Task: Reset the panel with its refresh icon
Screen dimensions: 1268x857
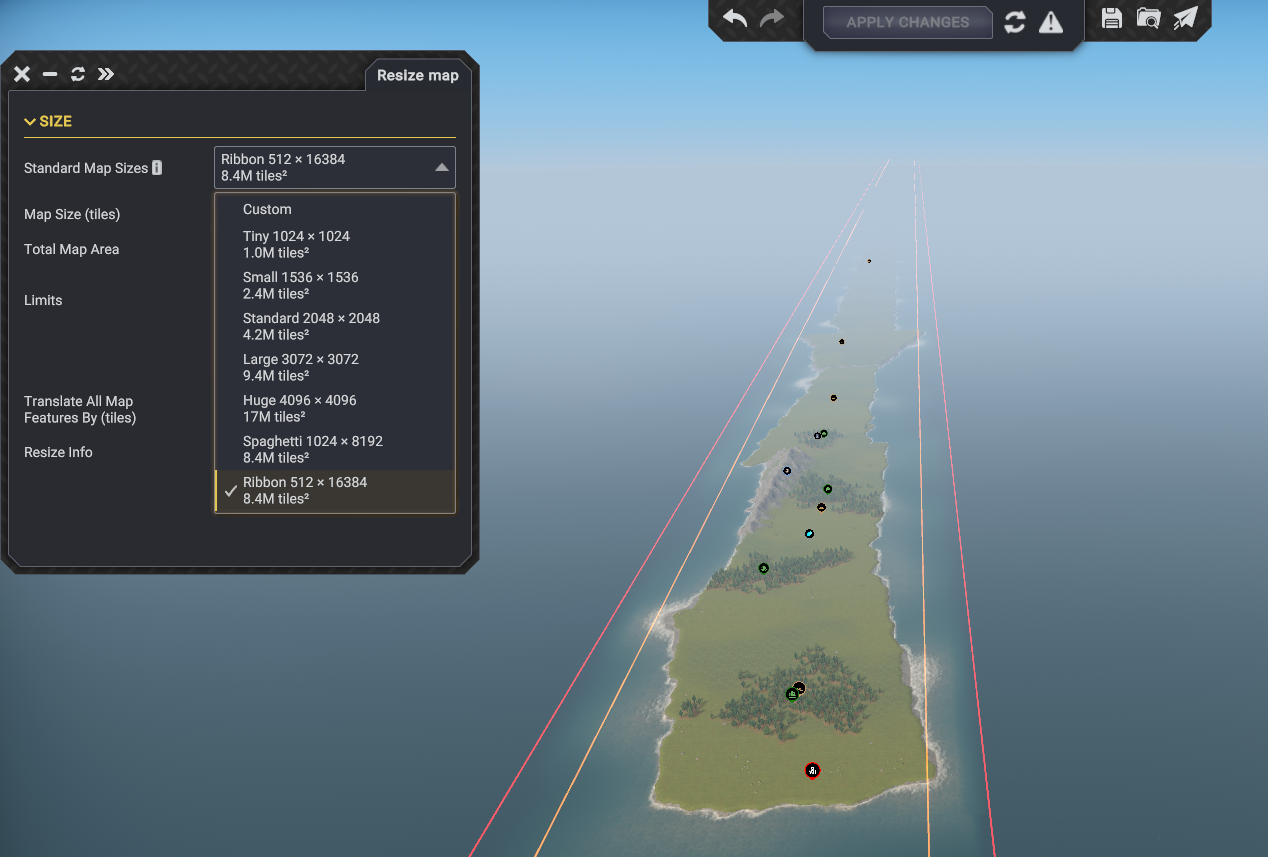Action: [78, 74]
